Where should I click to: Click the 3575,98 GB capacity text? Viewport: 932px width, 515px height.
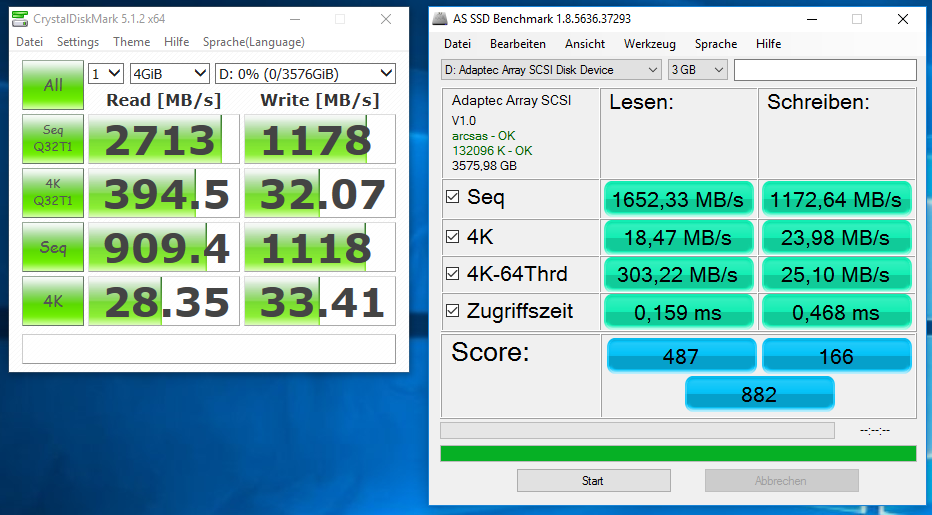point(484,165)
